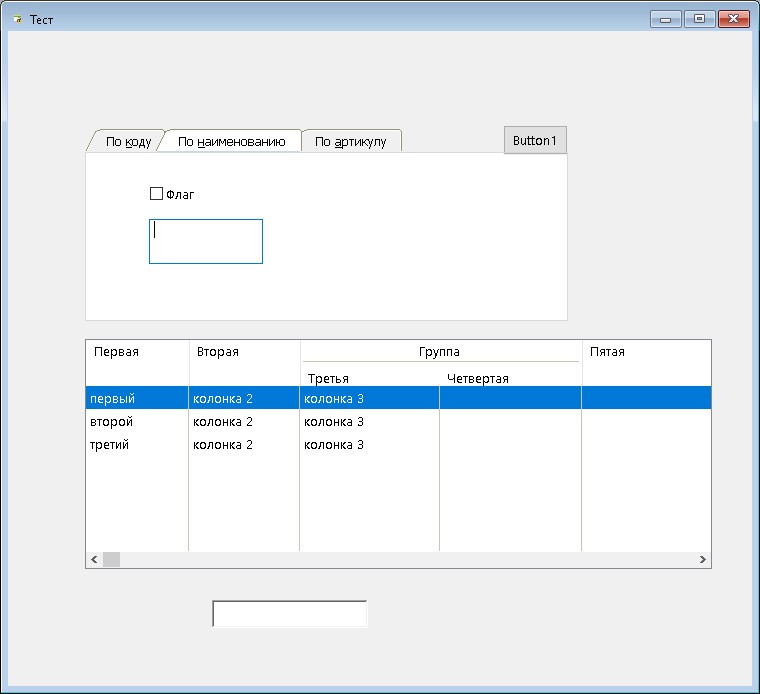Maximize the Тест window
The height and width of the screenshot is (694, 760).
click(x=700, y=19)
